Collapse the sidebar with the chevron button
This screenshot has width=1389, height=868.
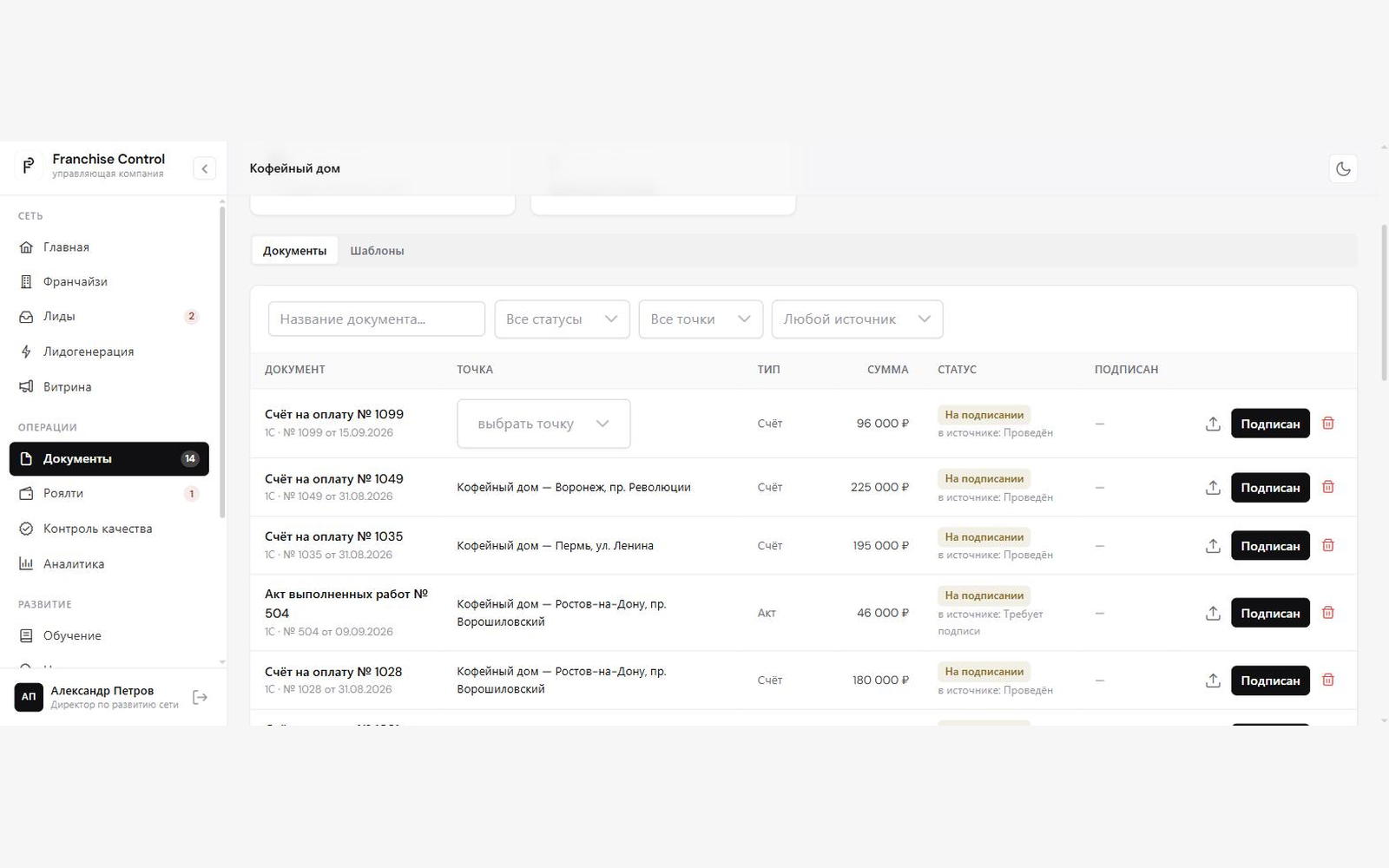pyautogui.click(x=204, y=168)
